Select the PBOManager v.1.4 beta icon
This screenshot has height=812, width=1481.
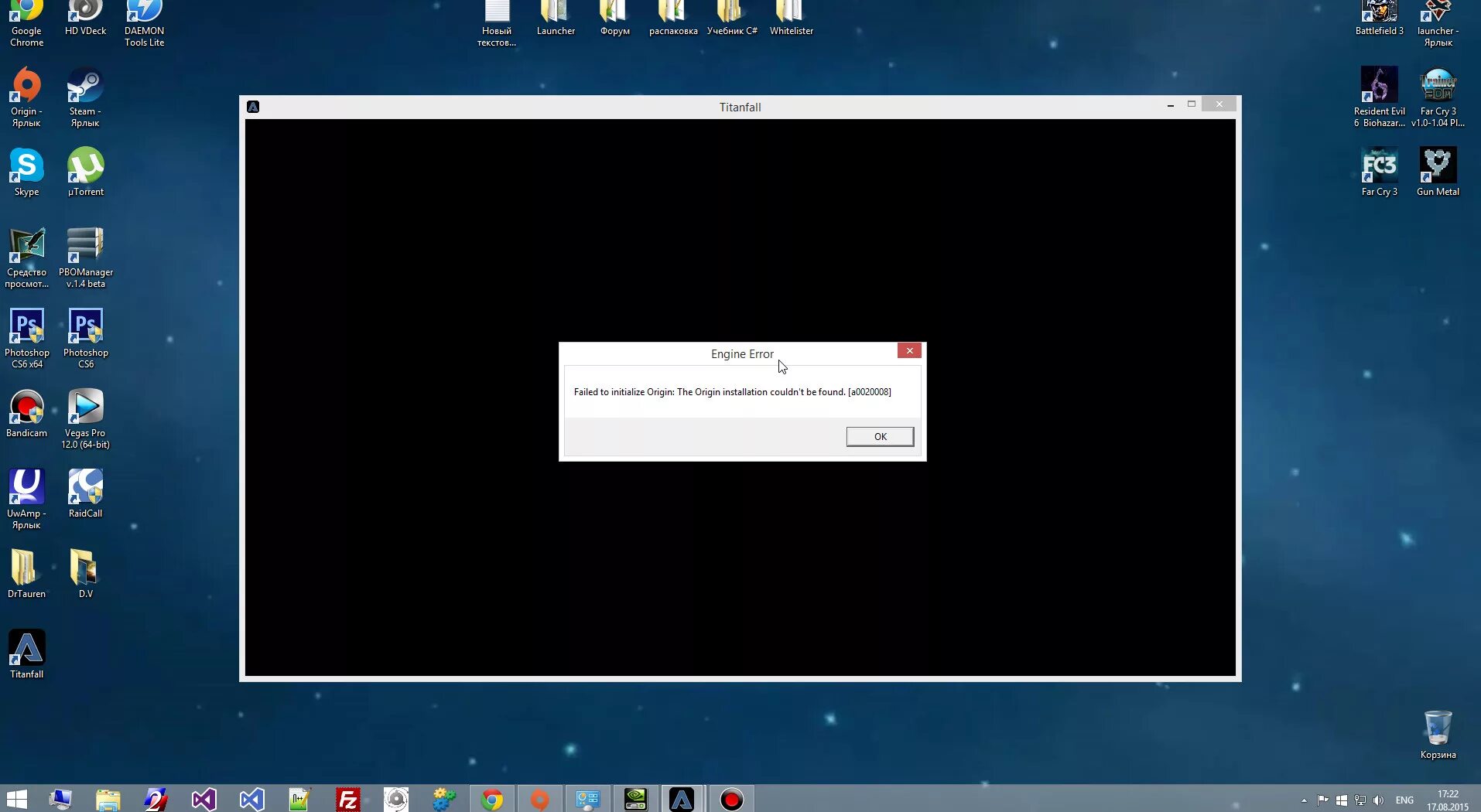pos(85,258)
